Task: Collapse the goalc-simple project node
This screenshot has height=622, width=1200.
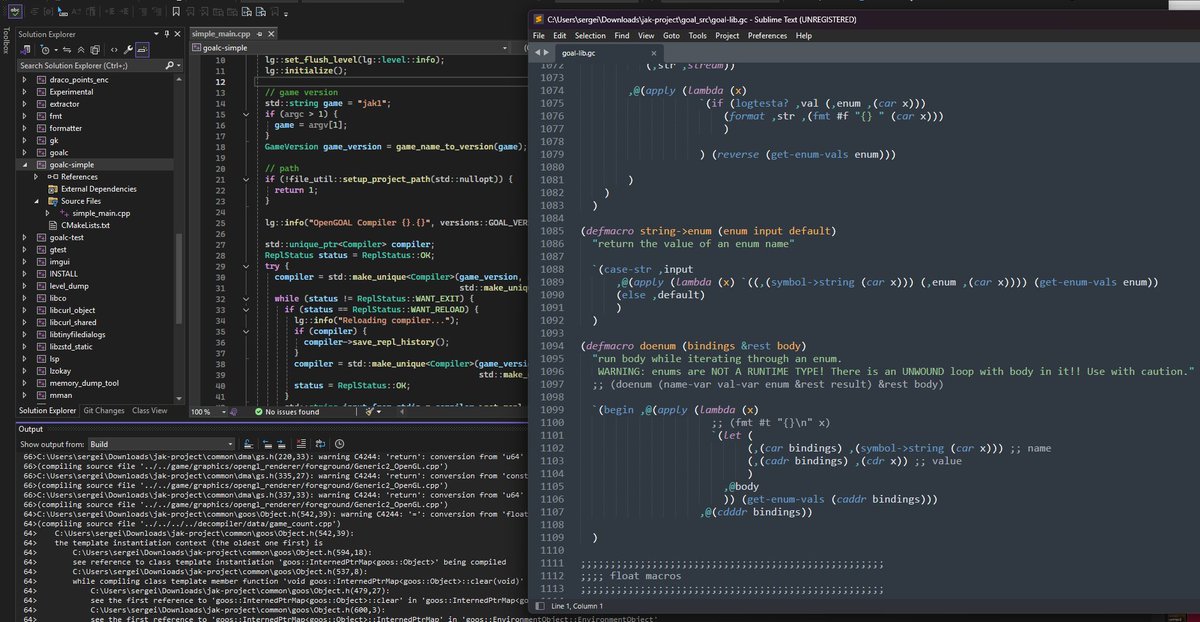Action: coord(25,164)
